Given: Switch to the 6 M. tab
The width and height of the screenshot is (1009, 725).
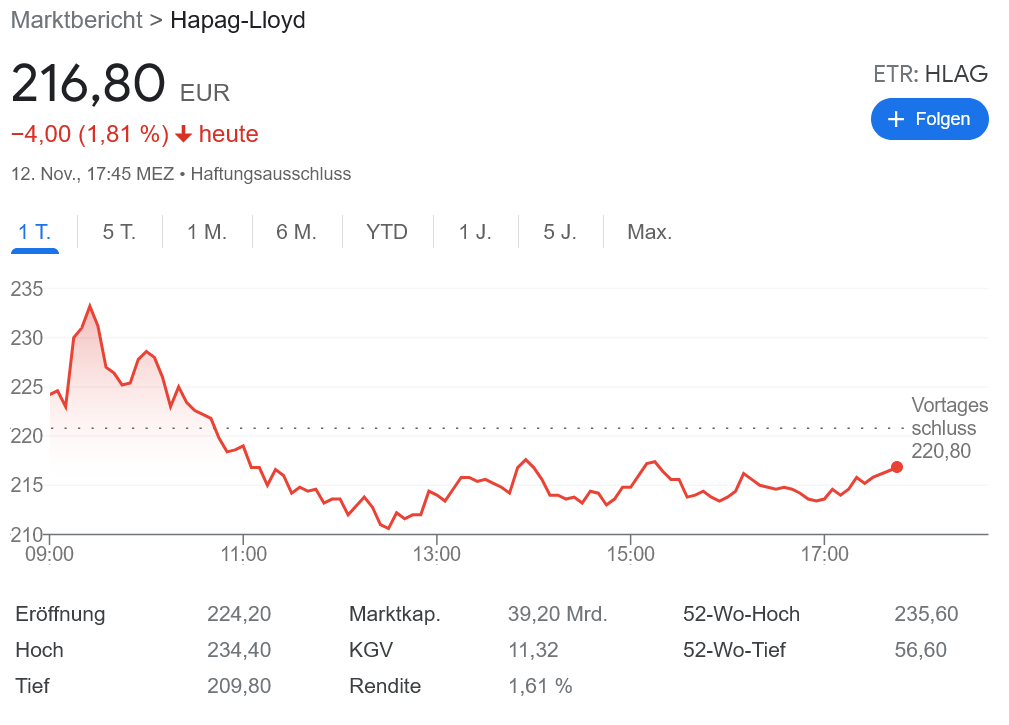Looking at the screenshot, I should click(296, 232).
